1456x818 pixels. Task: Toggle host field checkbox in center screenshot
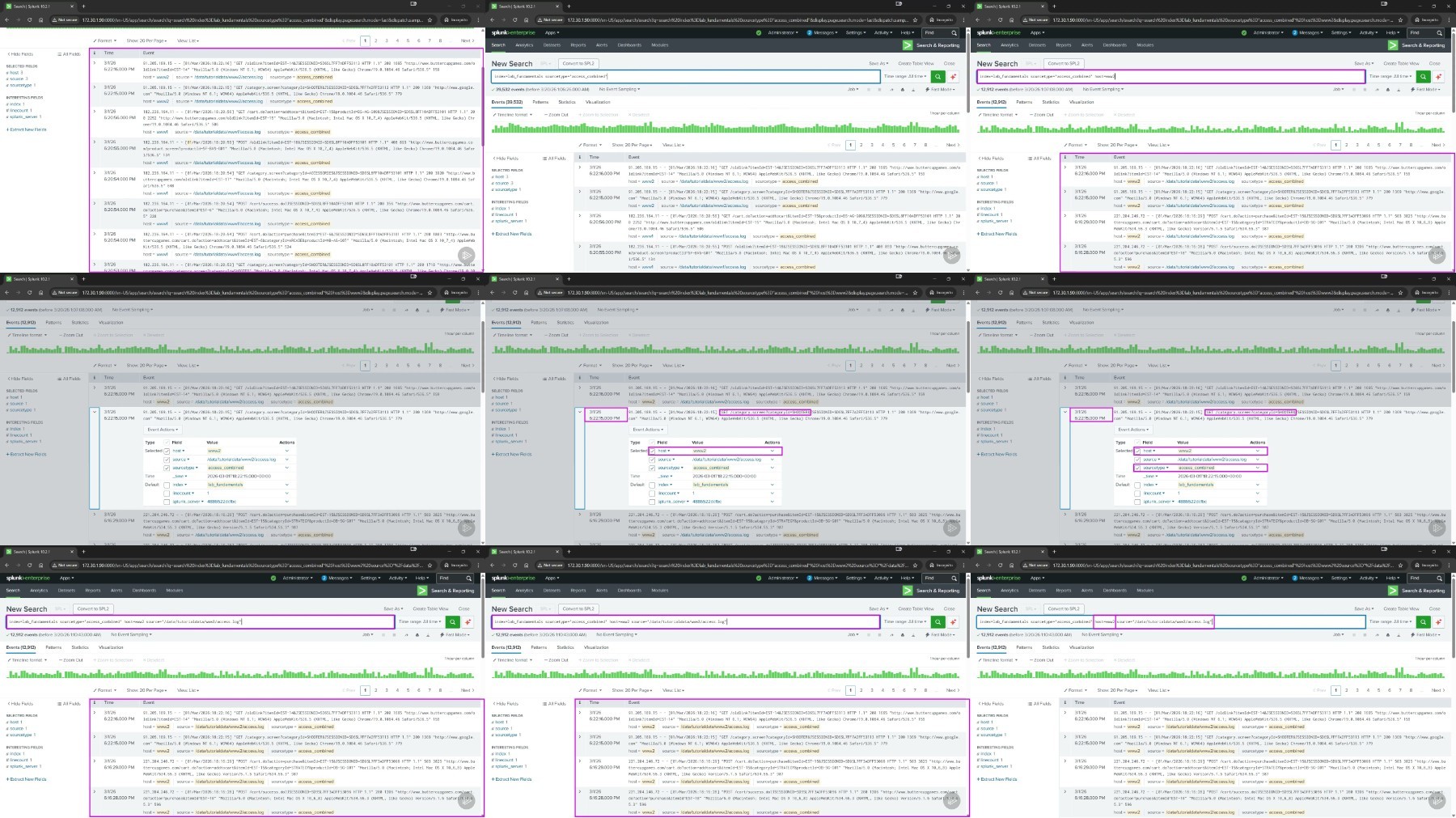pyautogui.click(x=652, y=451)
